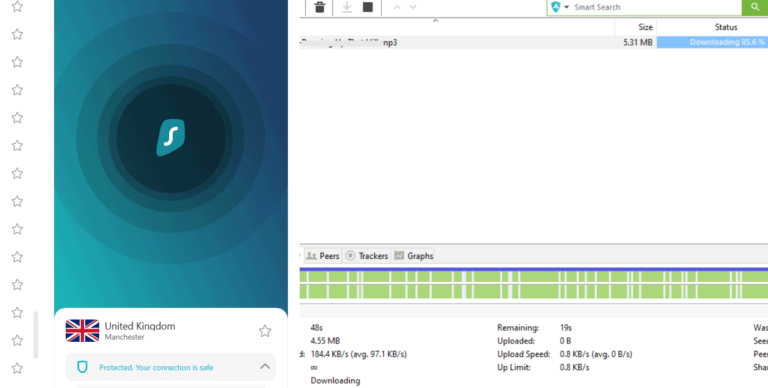Toggle the topmost star in the sidebar list
The image size is (768, 388).
coord(17,6)
